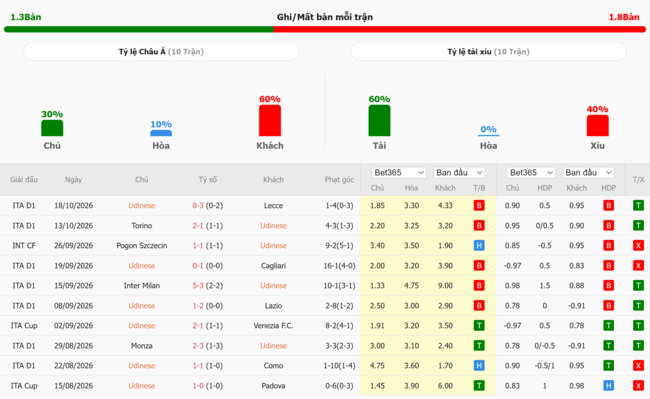
Task: Click the red Khách 60% bar
Action: click(270, 121)
